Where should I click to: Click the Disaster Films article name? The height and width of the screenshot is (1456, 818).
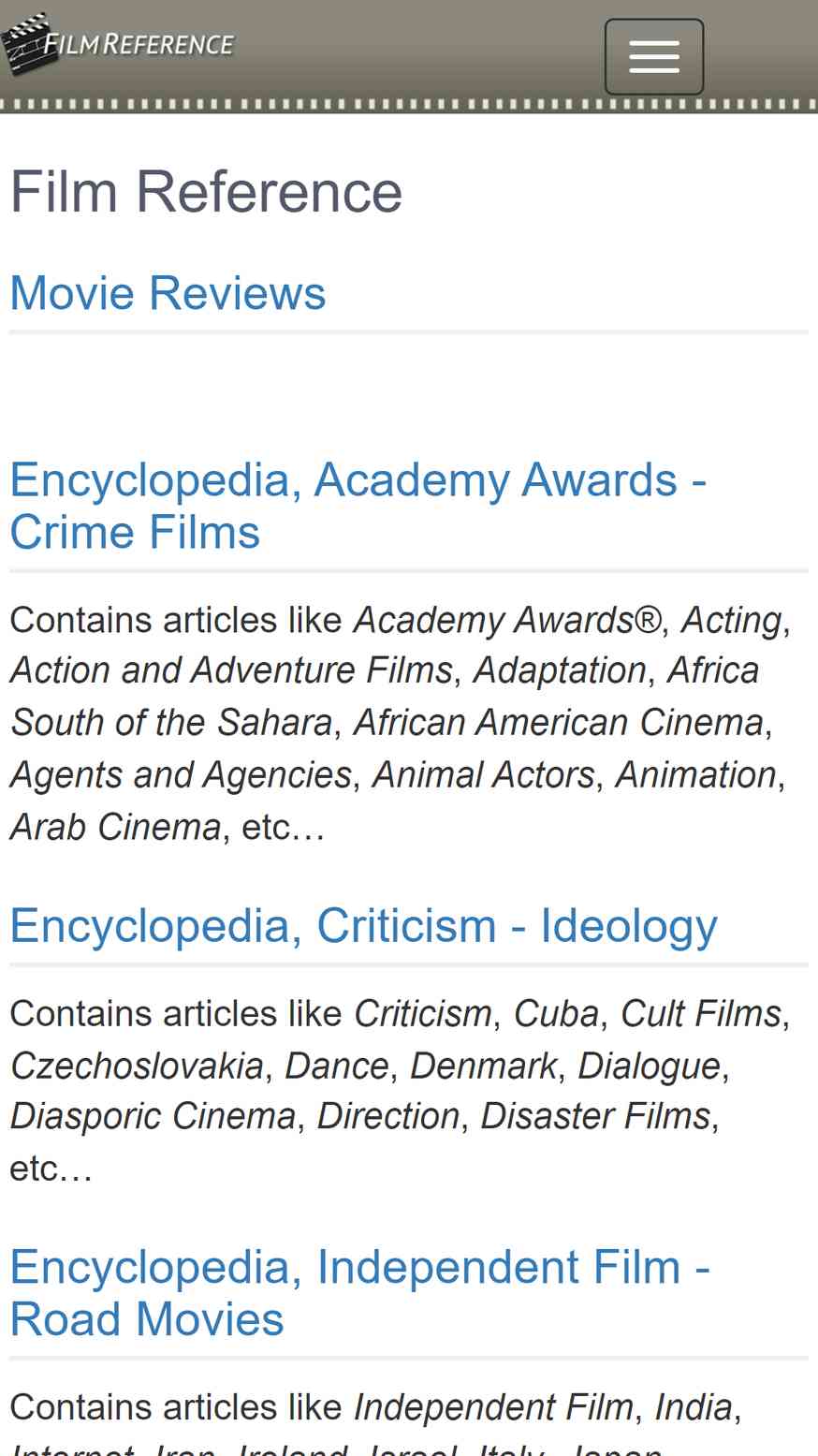click(595, 1116)
